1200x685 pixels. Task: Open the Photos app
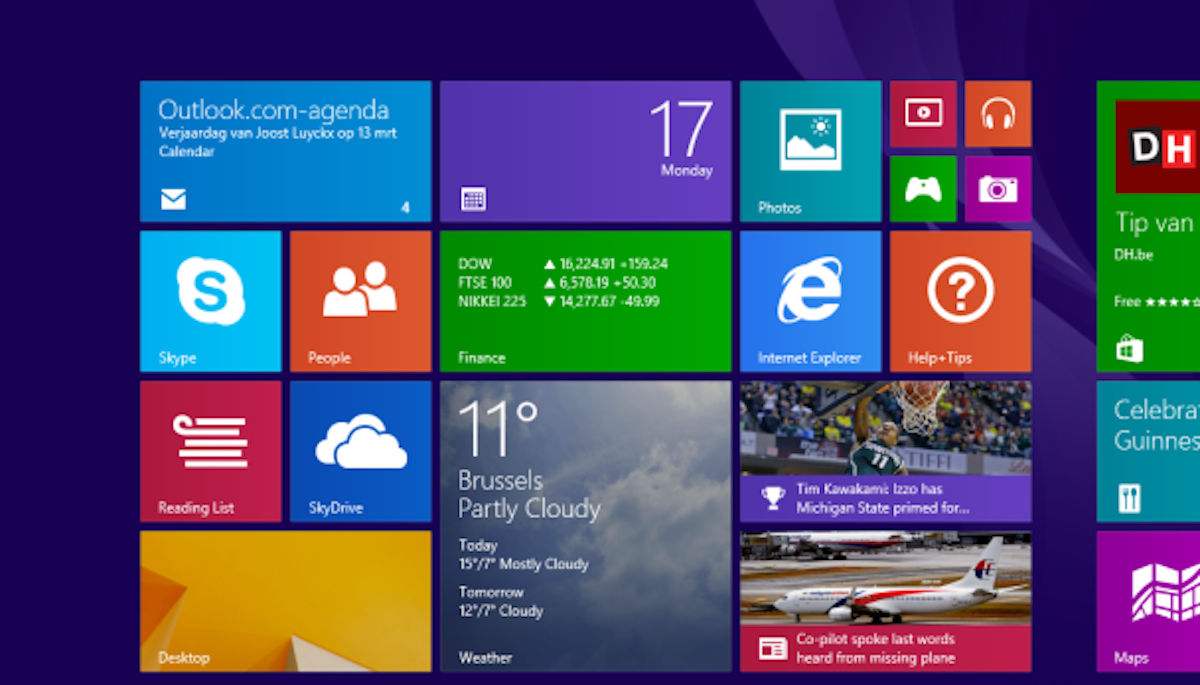810,151
